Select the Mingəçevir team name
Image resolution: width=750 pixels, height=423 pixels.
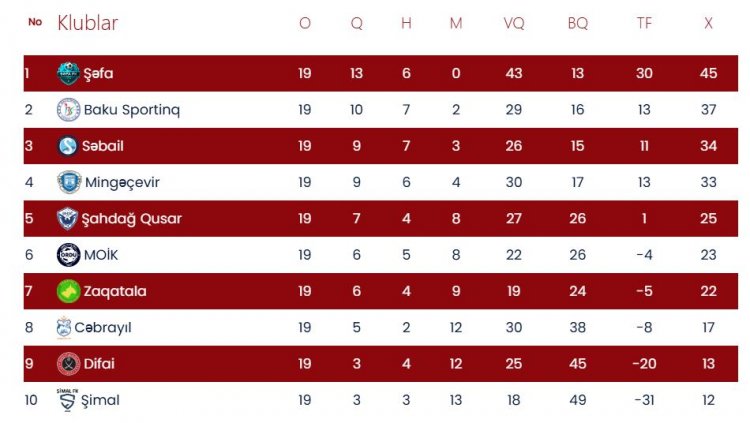121,182
